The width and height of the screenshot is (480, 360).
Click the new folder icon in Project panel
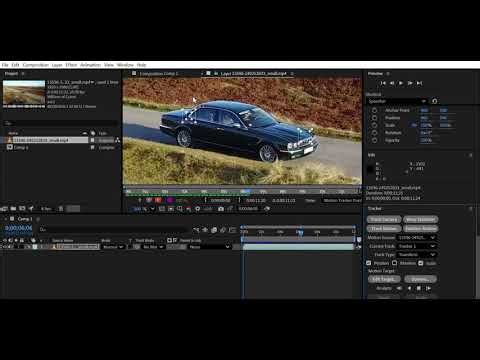(13, 209)
